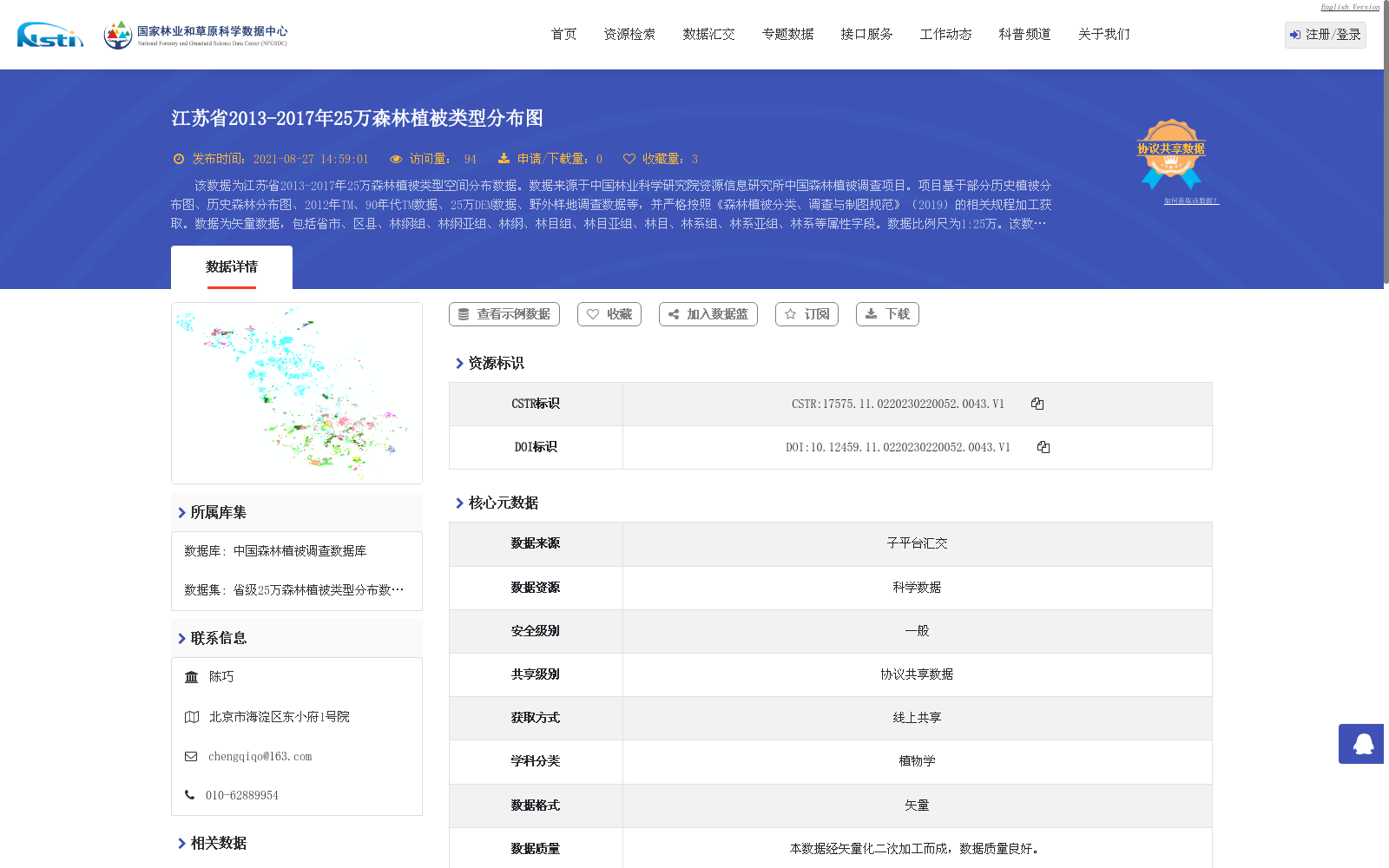Open 数据汇交 menu
Viewport: 1389px width, 868px height.
(709, 35)
